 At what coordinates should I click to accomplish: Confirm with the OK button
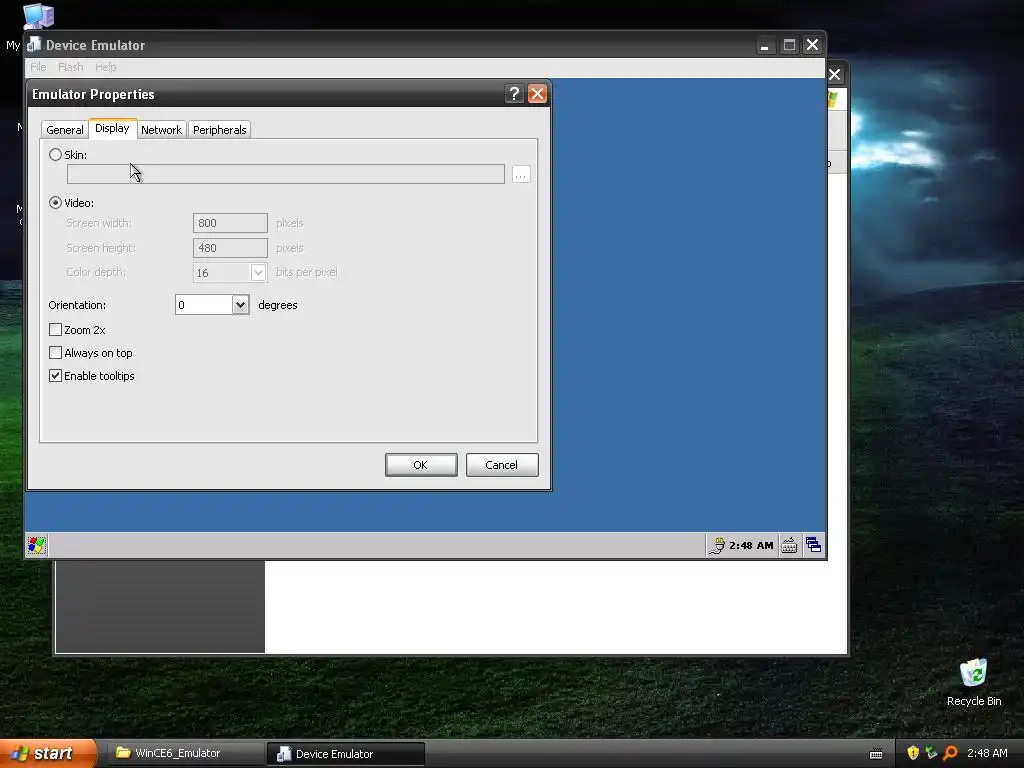(x=421, y=465)
